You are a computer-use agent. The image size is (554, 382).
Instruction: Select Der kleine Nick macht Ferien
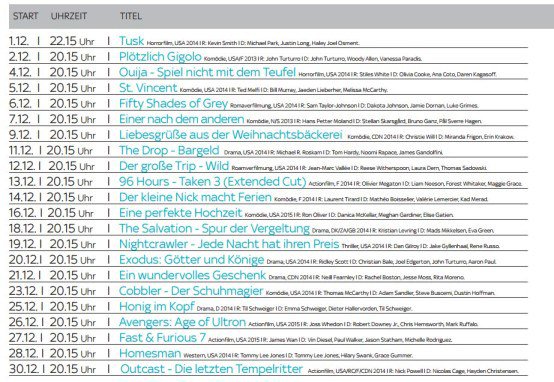click(195, 197)
